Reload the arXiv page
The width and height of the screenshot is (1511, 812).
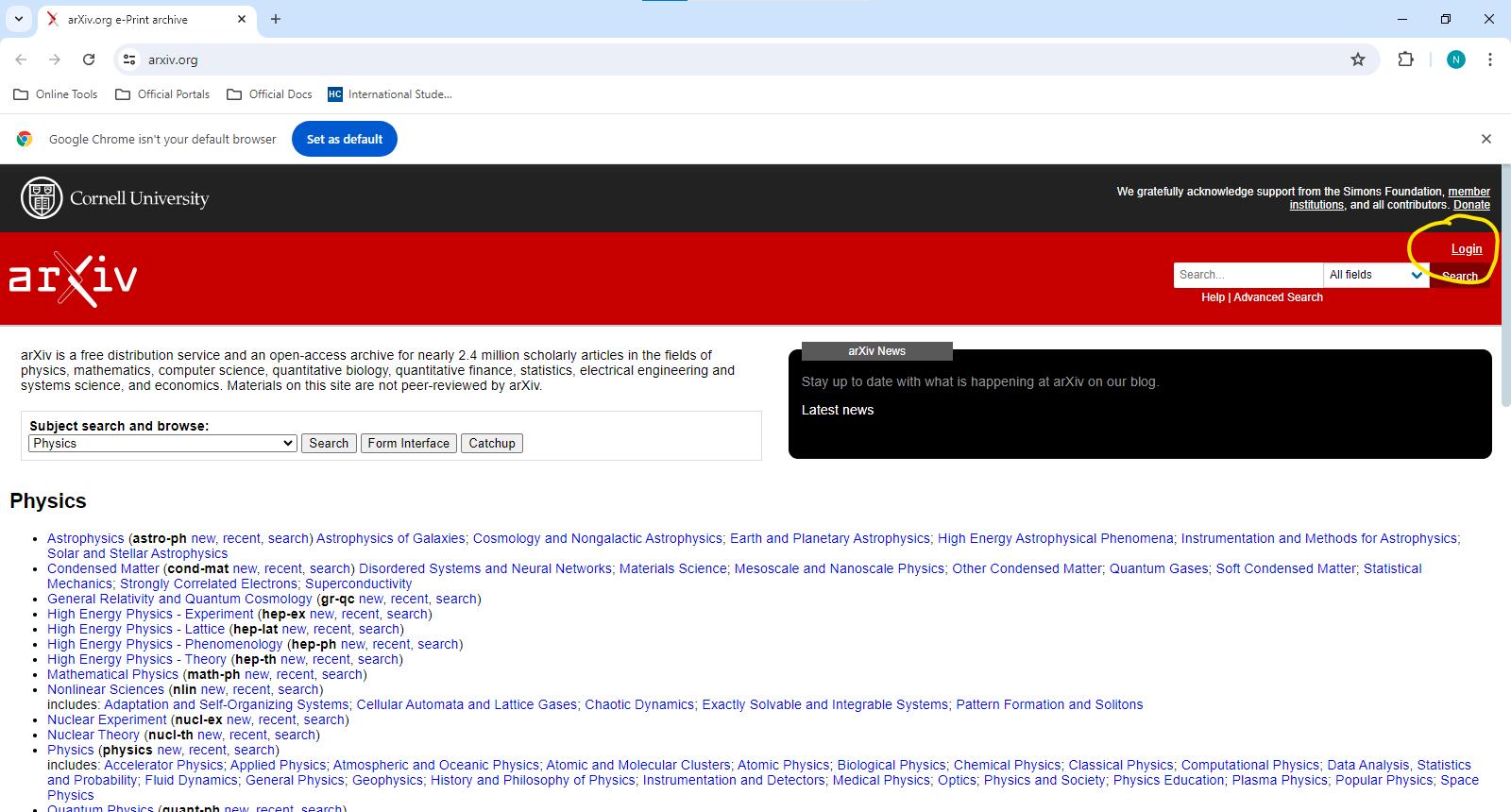tap(89, 59)
